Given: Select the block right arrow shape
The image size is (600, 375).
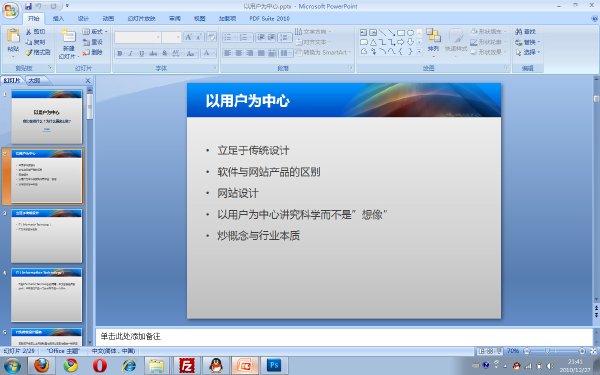Looking at the screenshot, I should [401, 42].
